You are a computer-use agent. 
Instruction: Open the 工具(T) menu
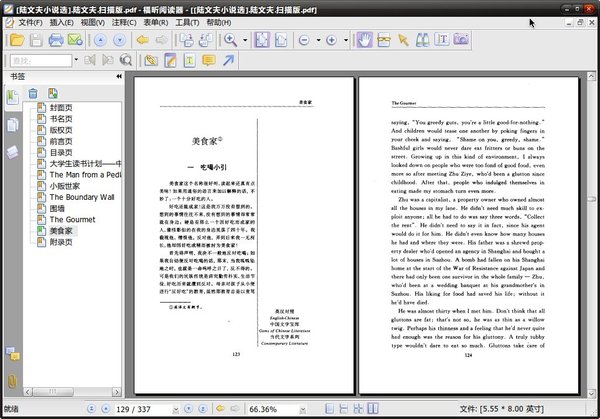[239, 22]
